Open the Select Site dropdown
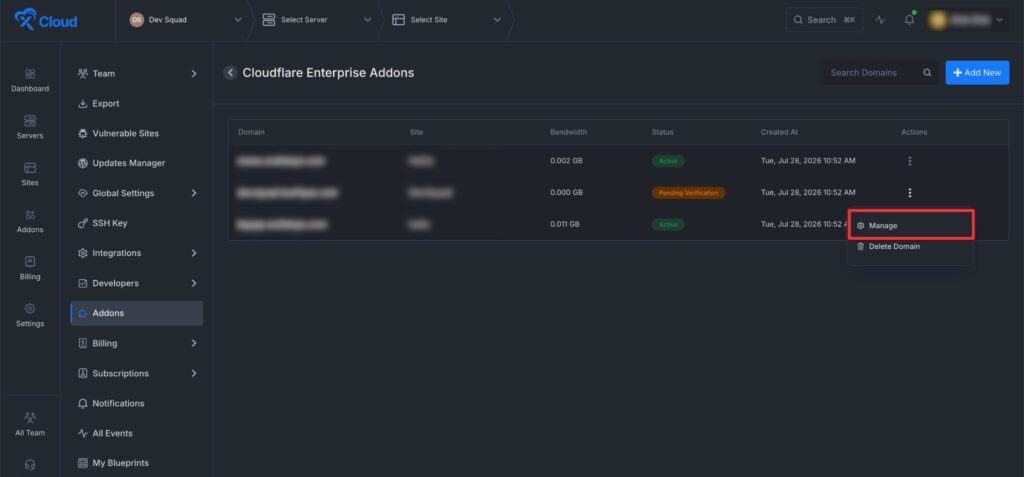1024x477 pixels. tap(447, 20)
